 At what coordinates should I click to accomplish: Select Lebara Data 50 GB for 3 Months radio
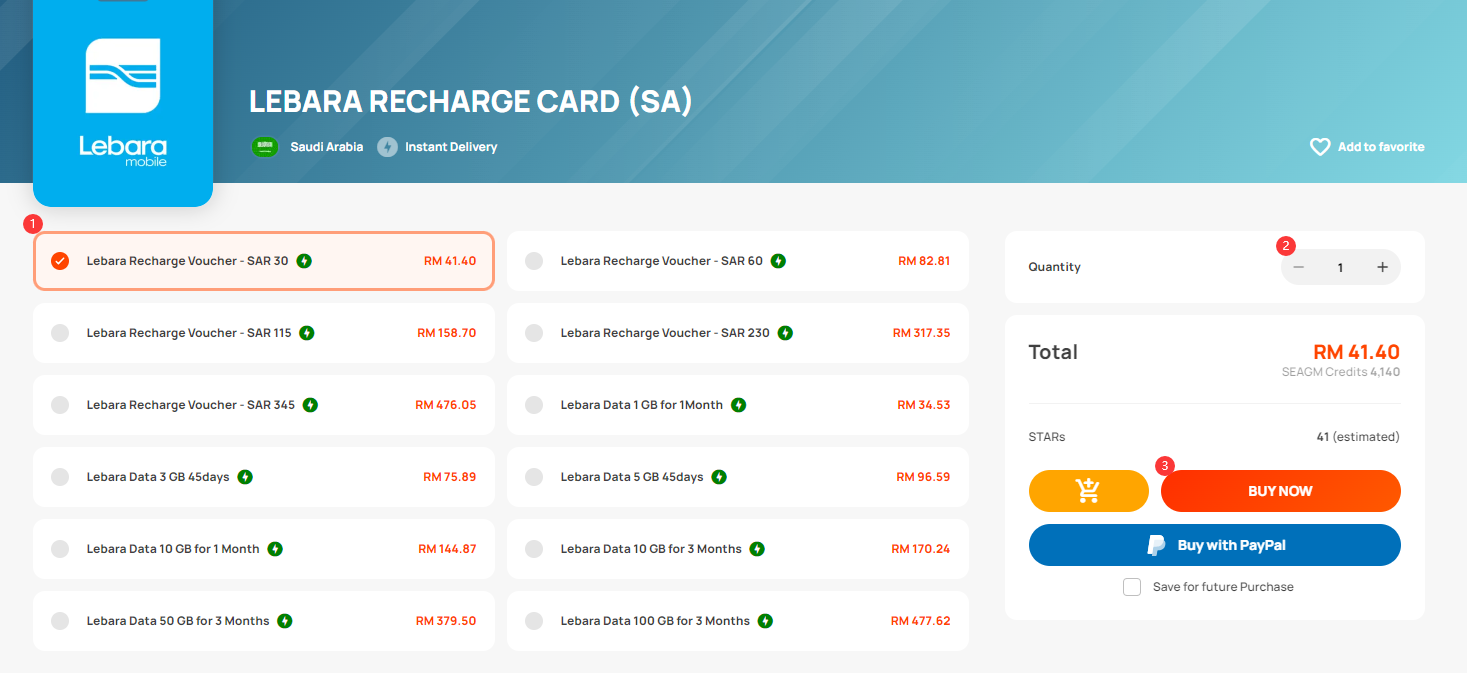(x=60, y=621)
